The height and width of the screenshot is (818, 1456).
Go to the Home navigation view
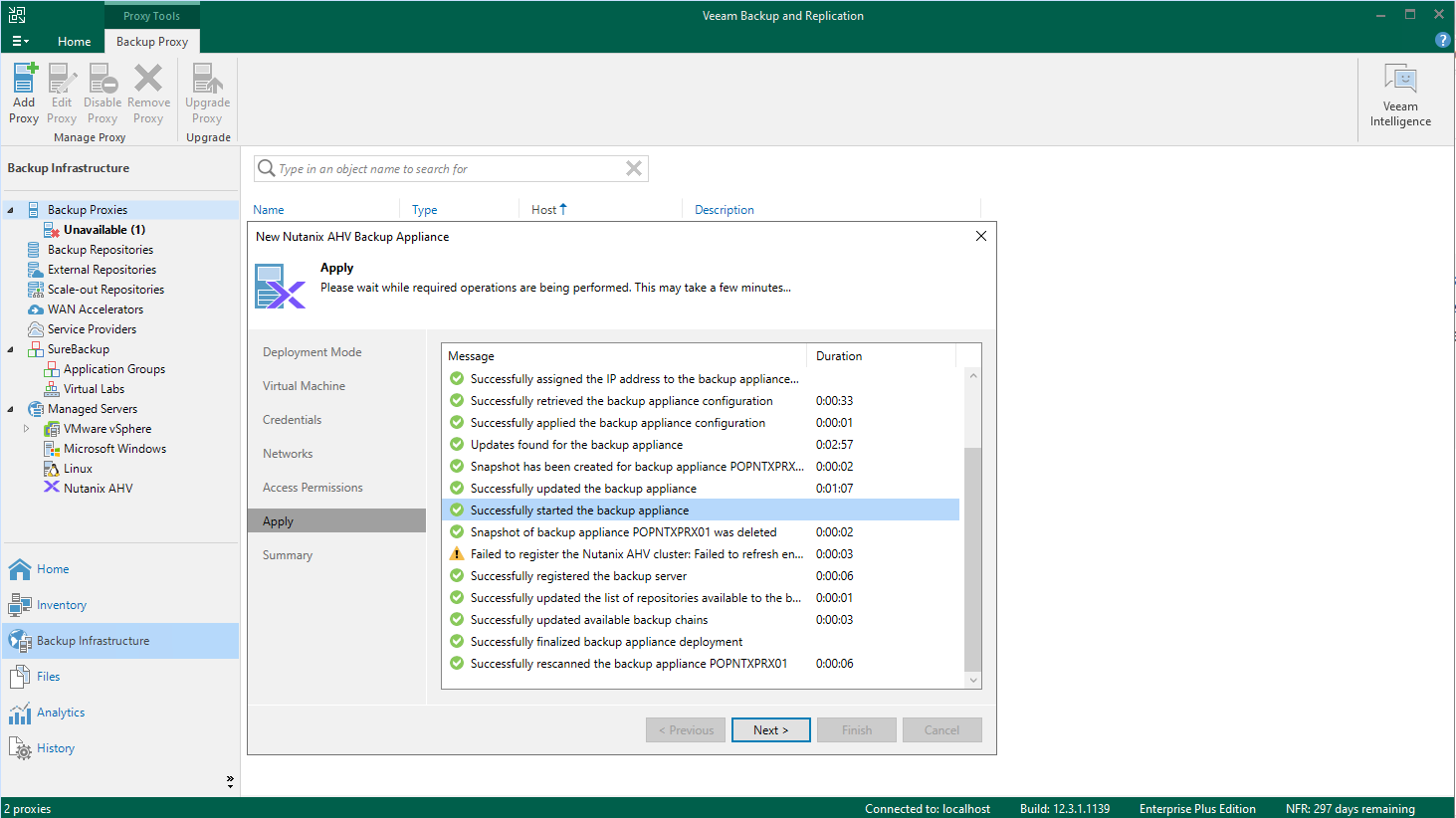tap(53, 569)
